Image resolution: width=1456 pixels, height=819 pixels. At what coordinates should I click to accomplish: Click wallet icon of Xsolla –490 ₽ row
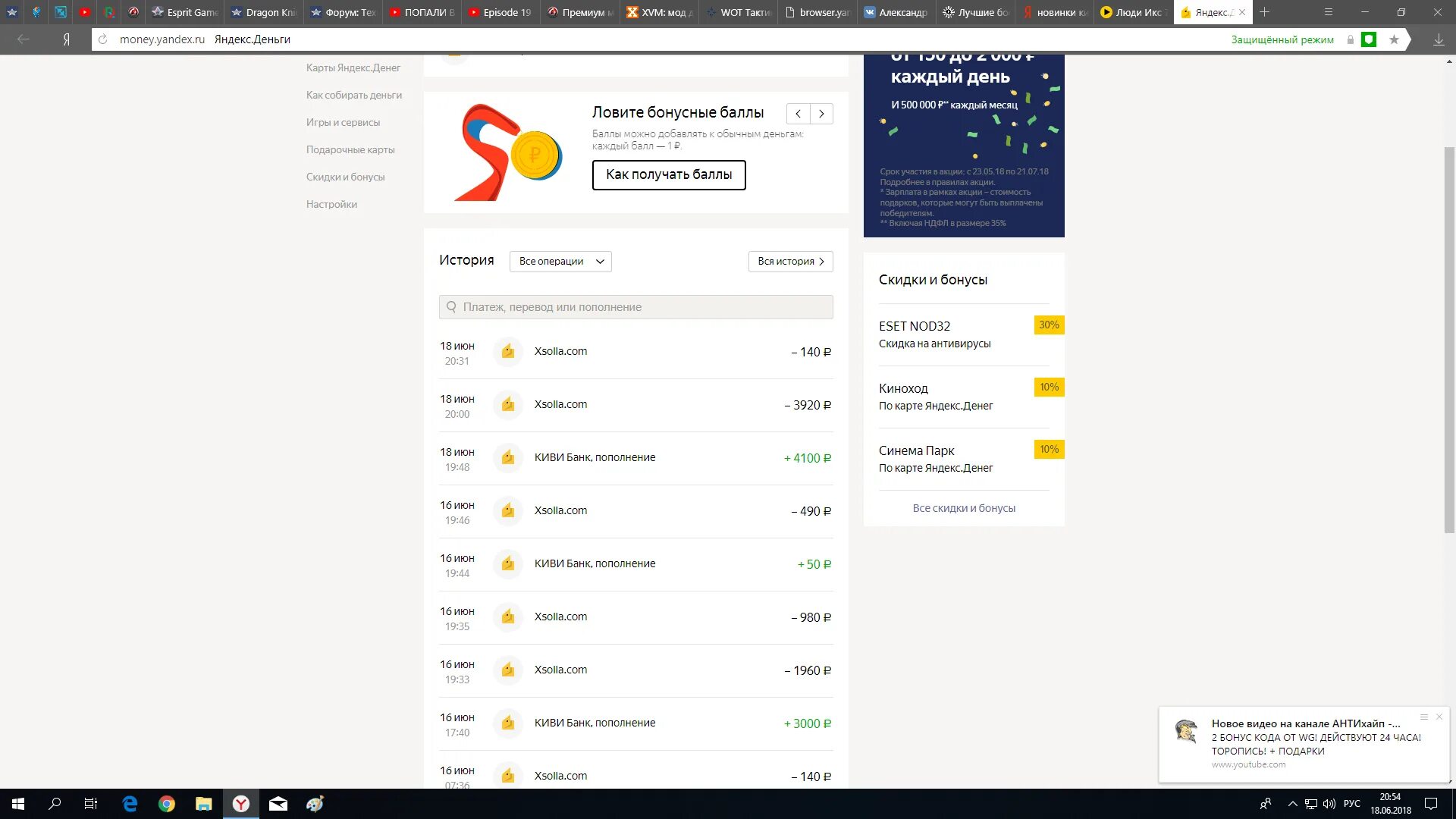tap(508, 511)
